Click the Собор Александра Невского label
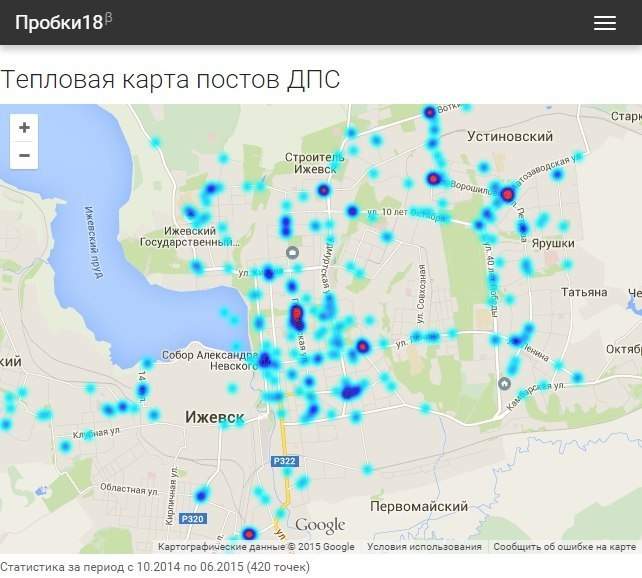This screenshot has width=642, height=578. pos(210,360)
